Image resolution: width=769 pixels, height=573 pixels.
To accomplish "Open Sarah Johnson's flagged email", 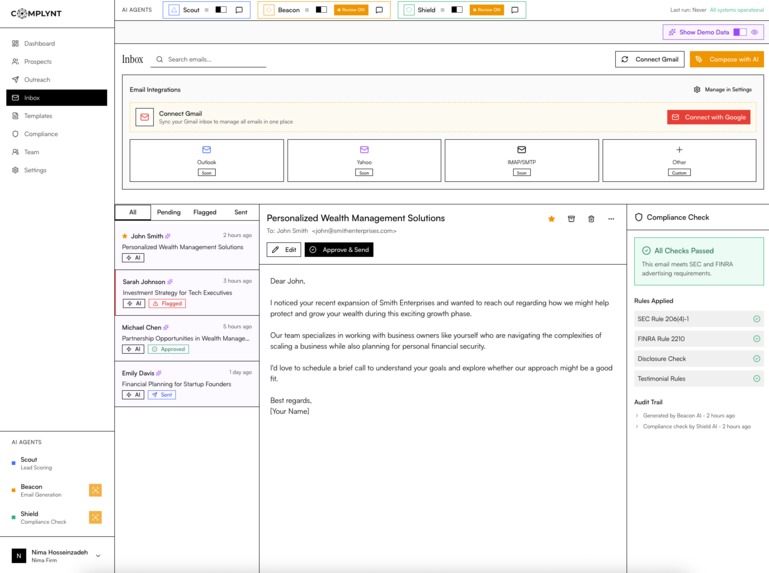I will pos(187,292).
